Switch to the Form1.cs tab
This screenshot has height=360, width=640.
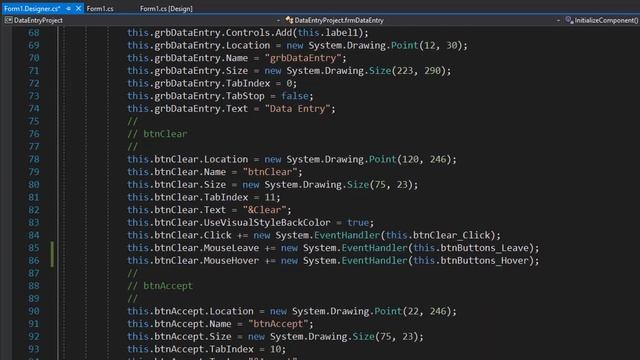pos(100,8)
